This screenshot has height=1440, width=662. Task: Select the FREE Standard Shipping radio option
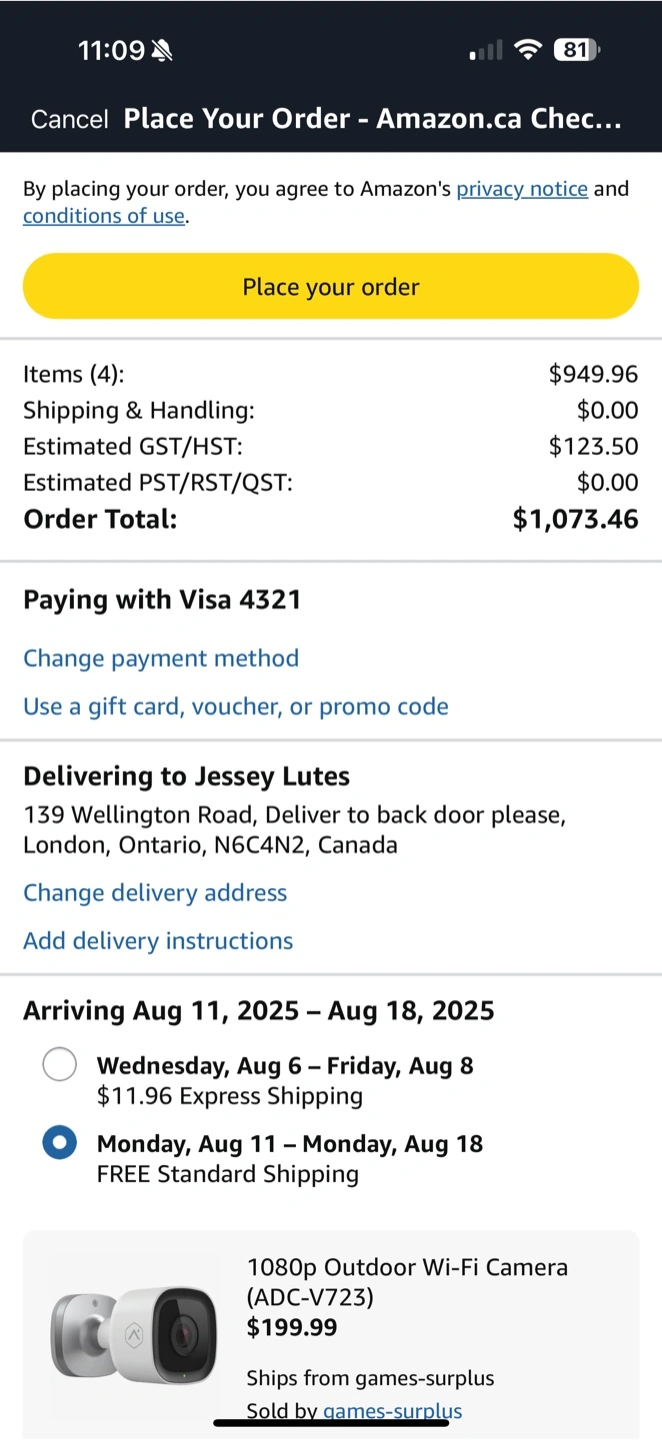tap(60, 1144)
